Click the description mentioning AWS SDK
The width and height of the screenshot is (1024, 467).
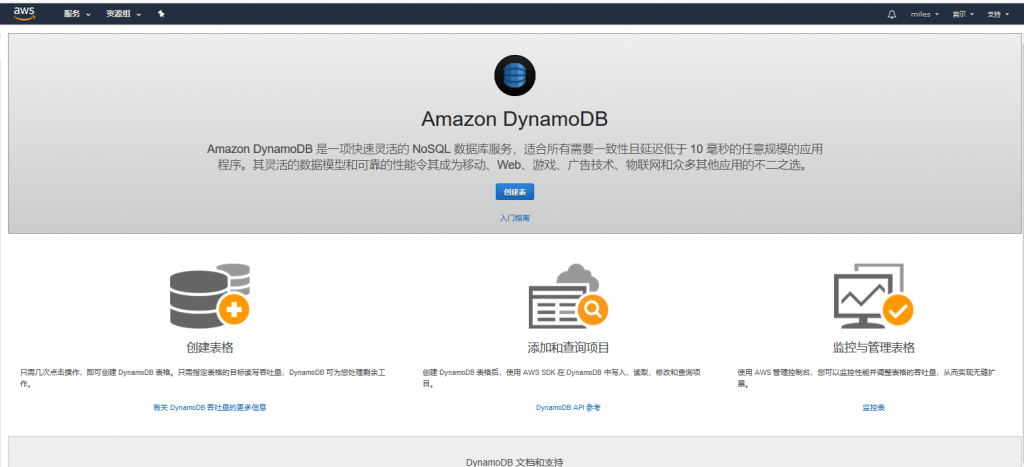coord(562,378)
